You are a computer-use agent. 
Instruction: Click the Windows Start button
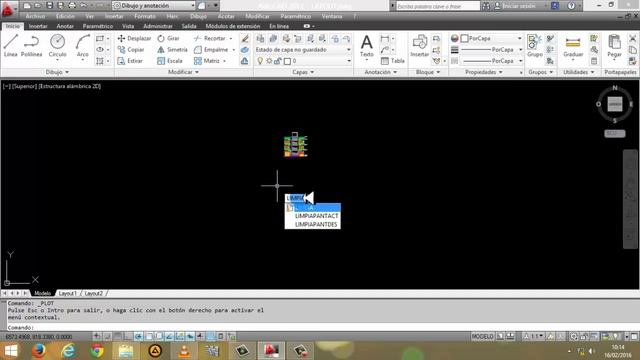point(11,351)
